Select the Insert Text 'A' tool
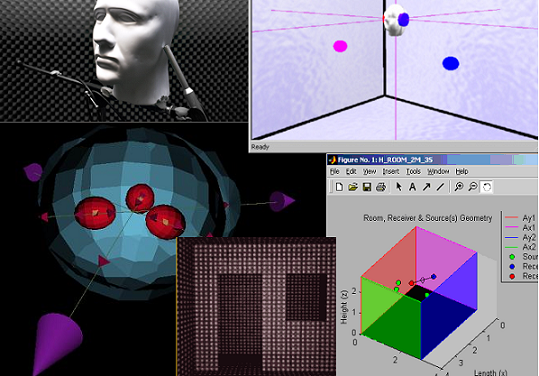Screen dimensions: 539x376 [412, 187]
